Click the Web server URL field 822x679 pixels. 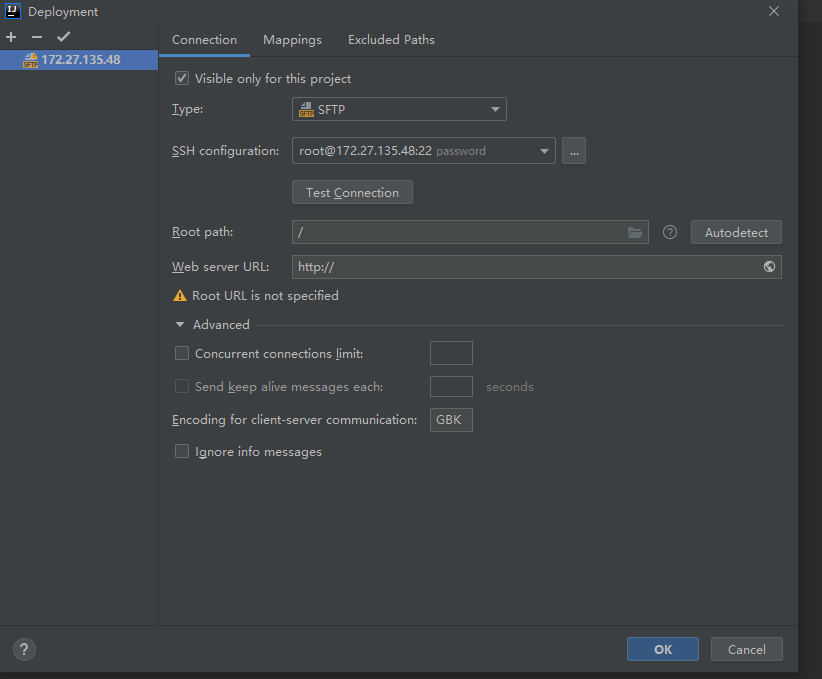click(525, 267)
